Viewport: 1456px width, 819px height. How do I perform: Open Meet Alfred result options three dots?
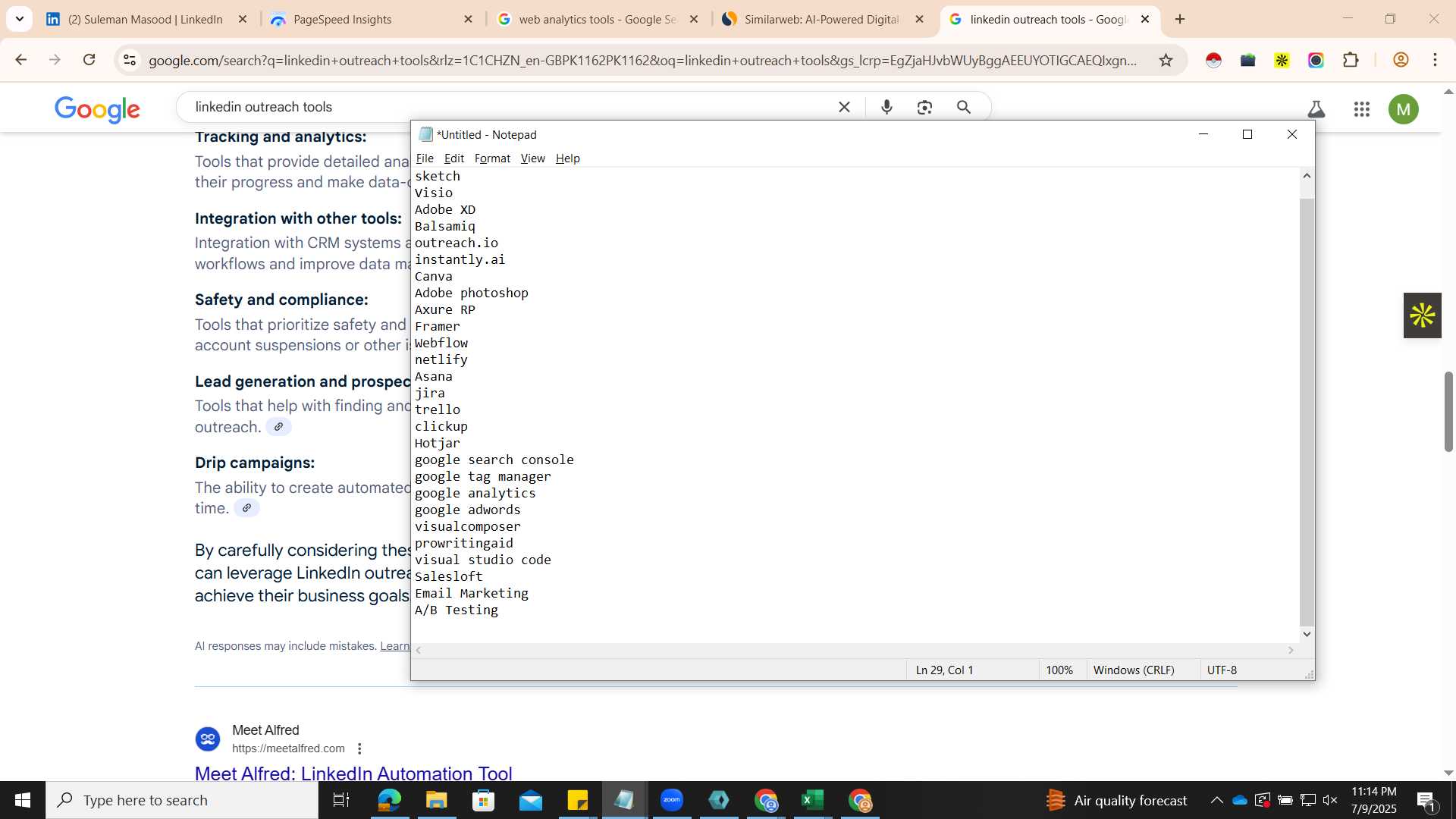coord(359,748)
